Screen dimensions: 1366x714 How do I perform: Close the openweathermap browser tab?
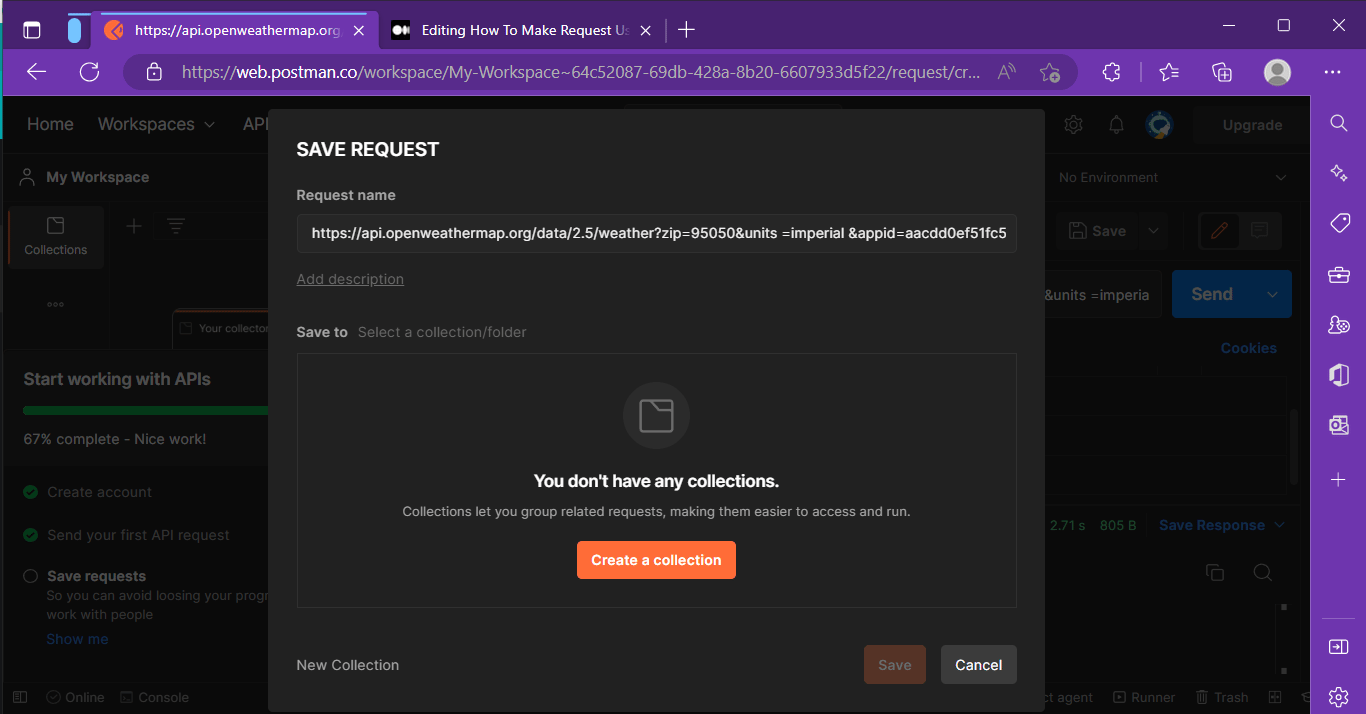359,30
